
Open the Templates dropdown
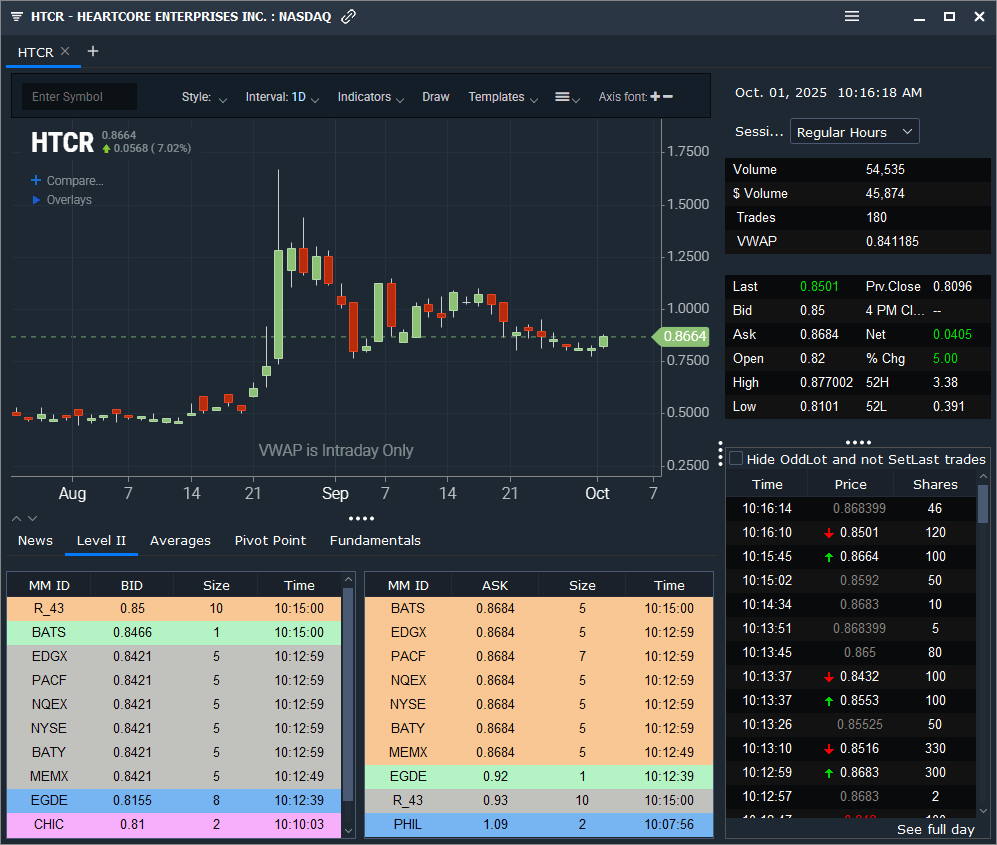[x=503, y=97]
